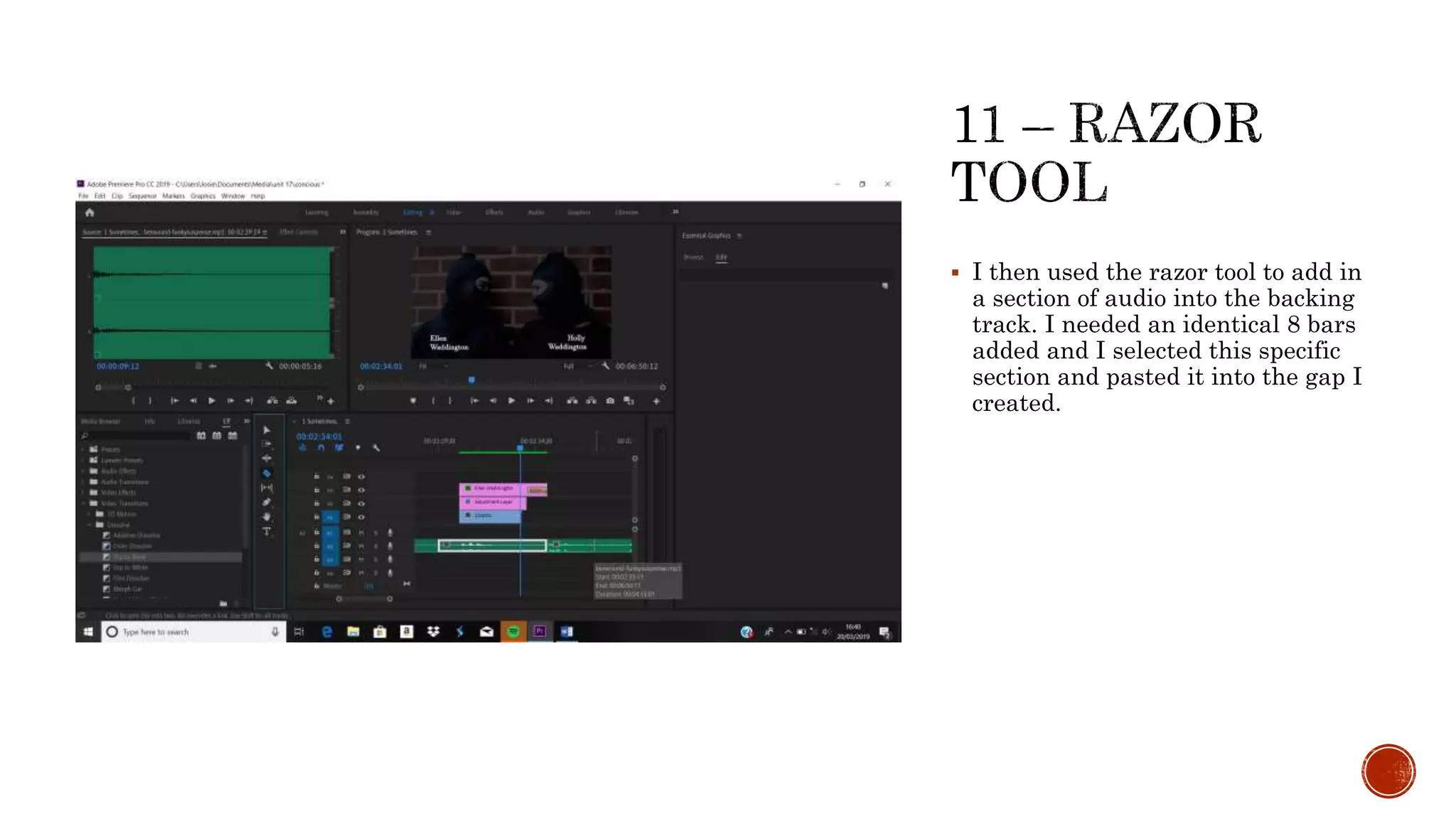Screen dimensions: 1456x819
Task: Enable voice-over record on first audio track
Action: coord(390,532)
